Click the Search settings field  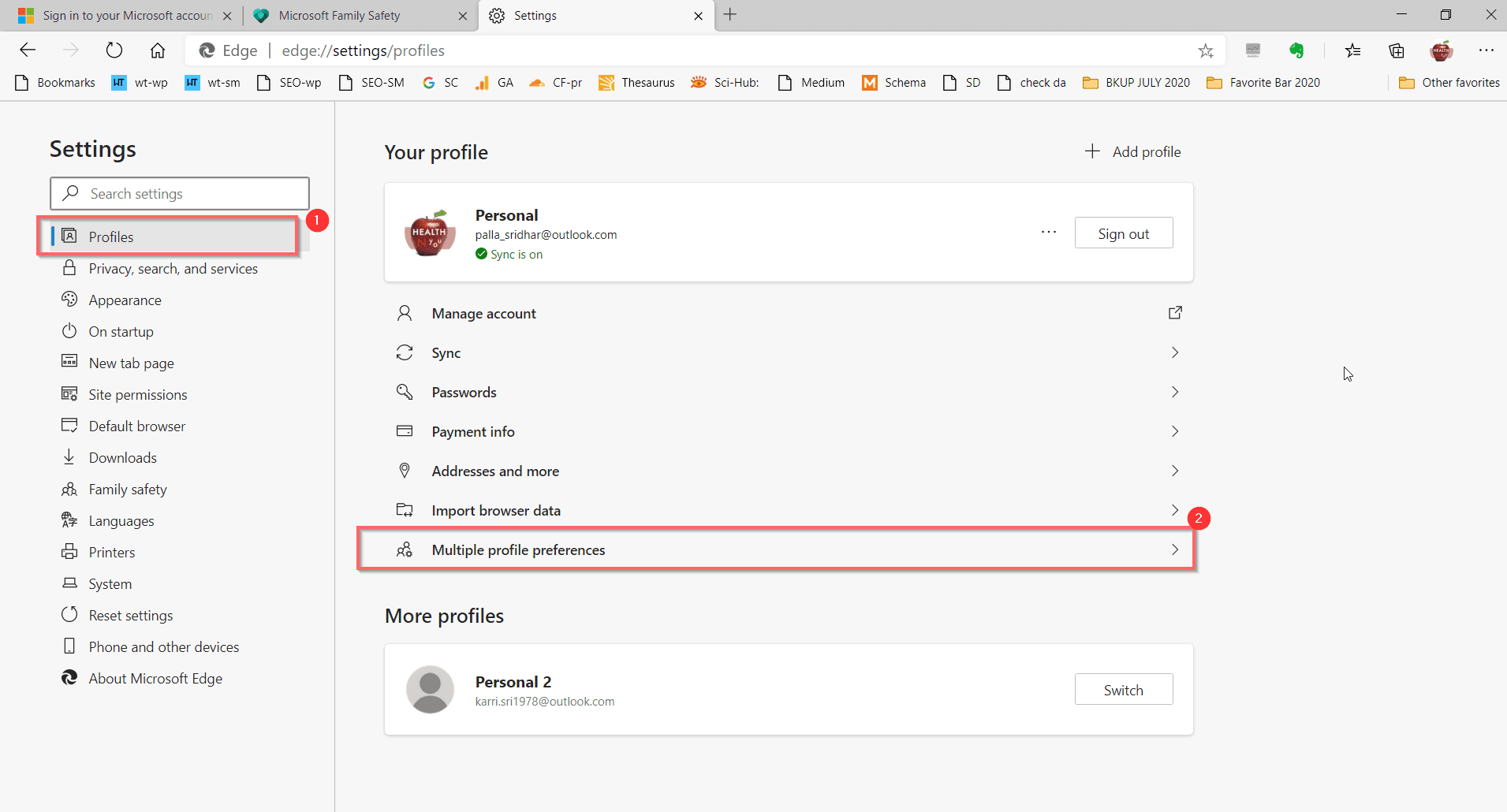click(x=180, y=193)
